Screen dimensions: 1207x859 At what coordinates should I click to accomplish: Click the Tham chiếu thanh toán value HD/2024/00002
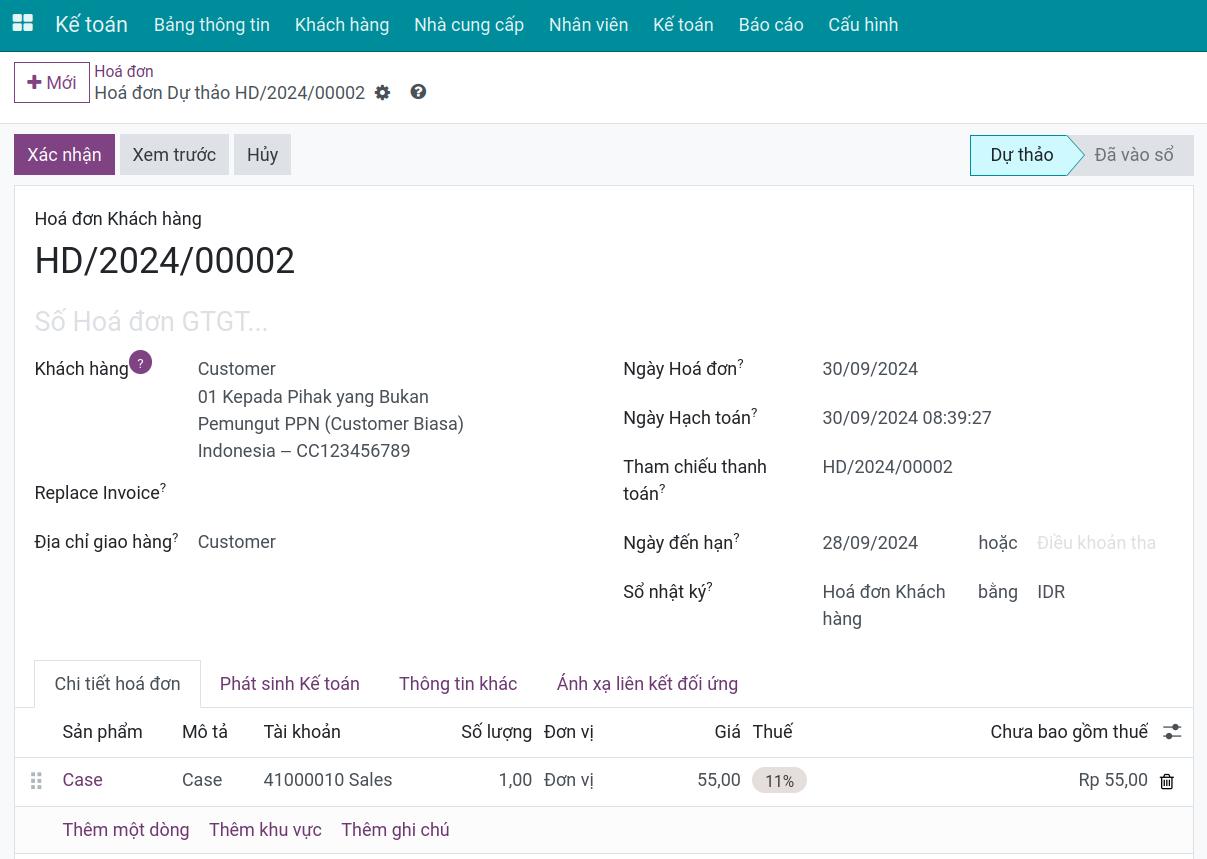[x=887, y=467]
